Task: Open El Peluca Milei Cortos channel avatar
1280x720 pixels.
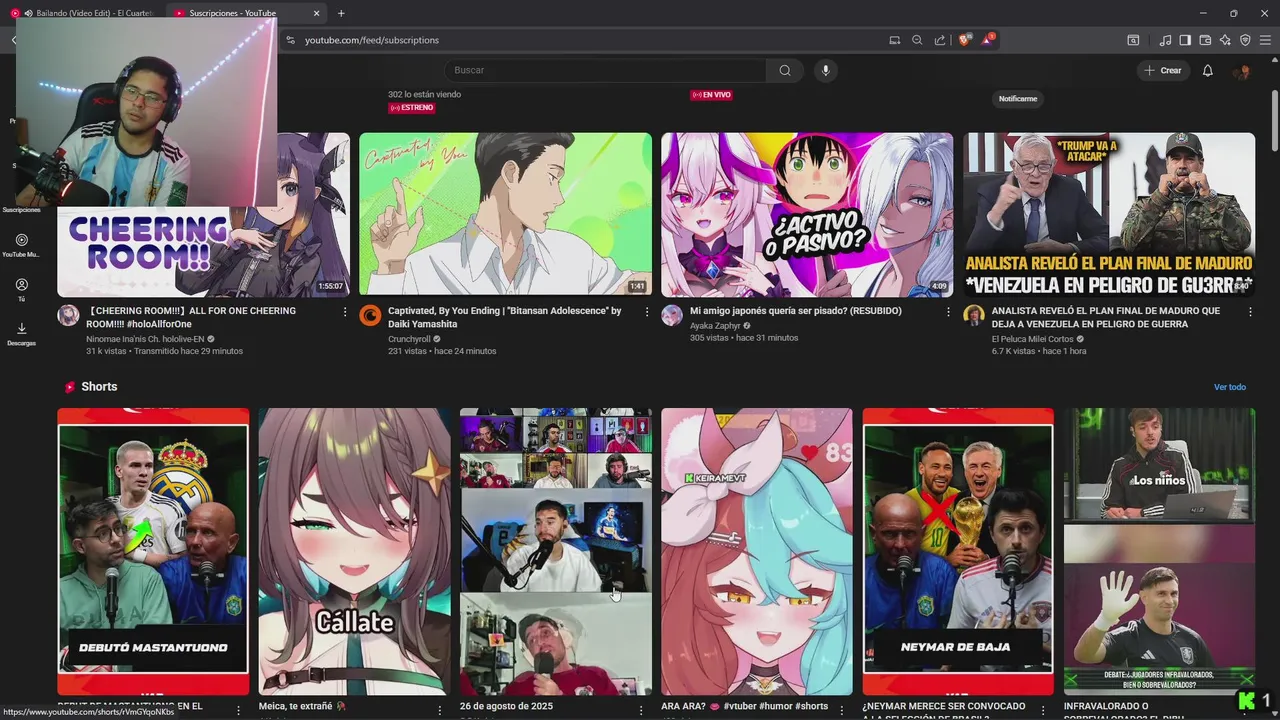Action: pyautogui.click(x=974, y=315)
